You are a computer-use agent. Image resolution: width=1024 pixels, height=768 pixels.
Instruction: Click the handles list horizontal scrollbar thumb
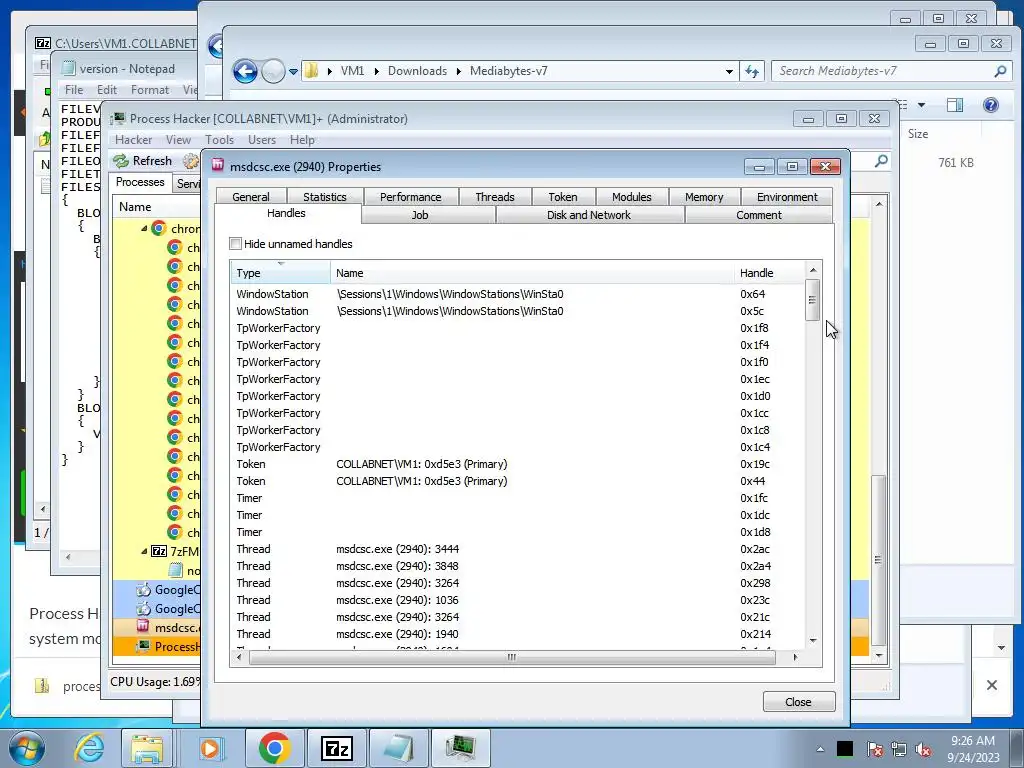[511, 657]
